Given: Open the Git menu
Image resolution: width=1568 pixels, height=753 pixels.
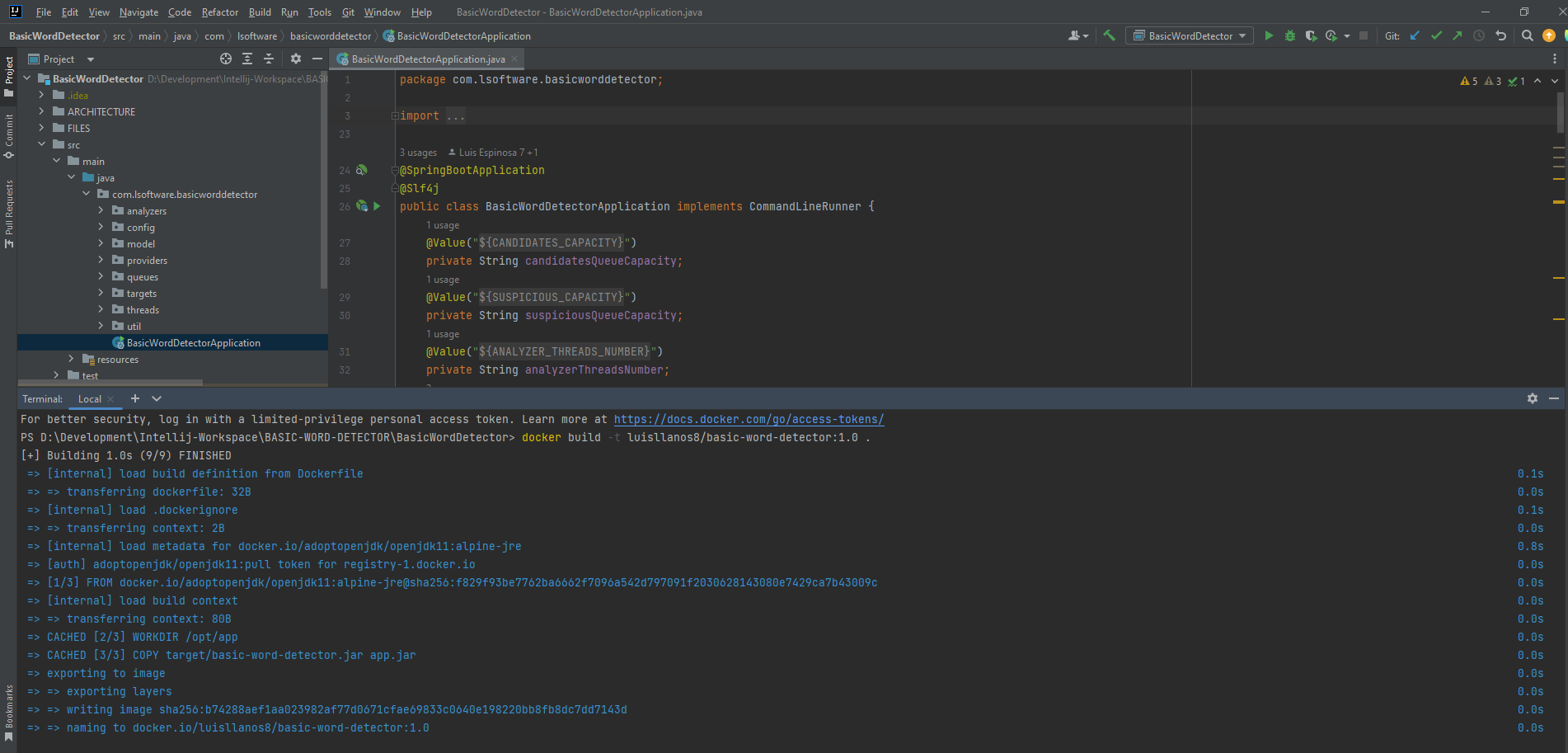Looking at the screenshot, I should pyautogui.click(x=348, y=12).
